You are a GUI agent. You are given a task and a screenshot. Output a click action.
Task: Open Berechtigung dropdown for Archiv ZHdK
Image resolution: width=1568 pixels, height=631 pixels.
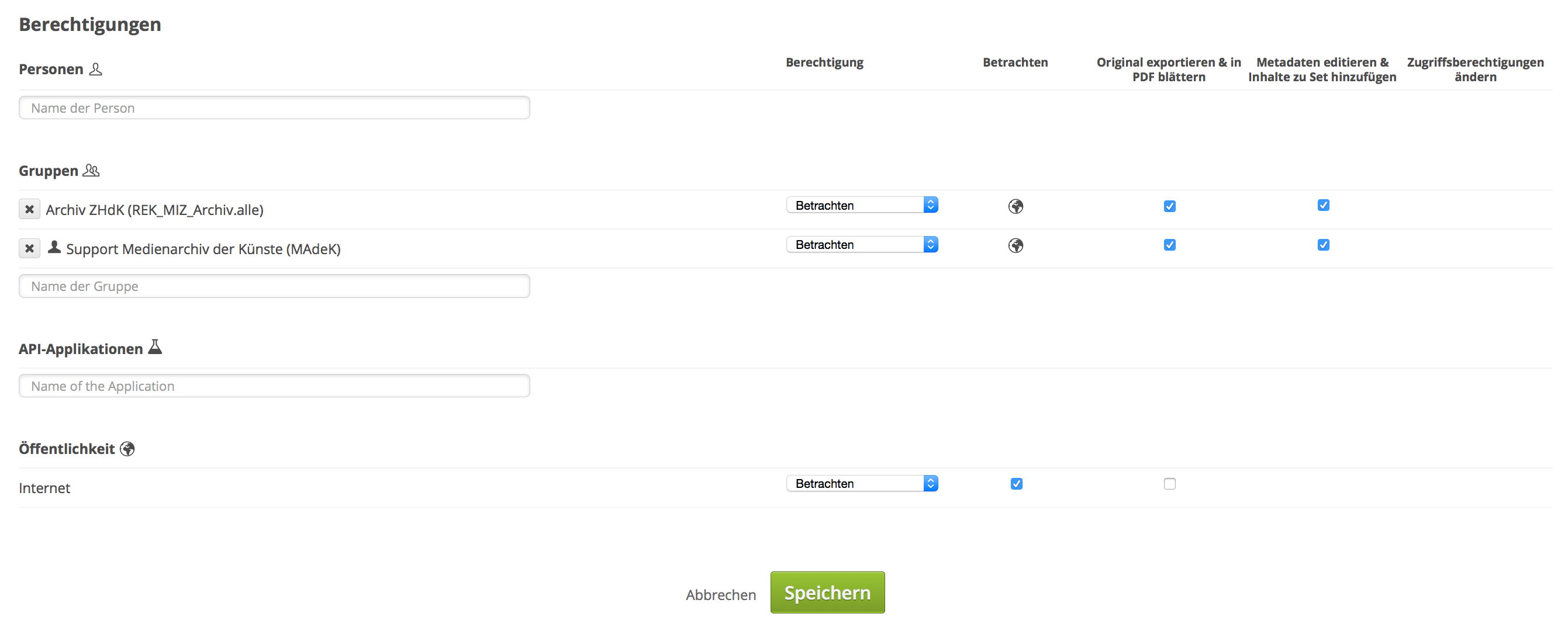pyautogui.click(x=861, y=205)
